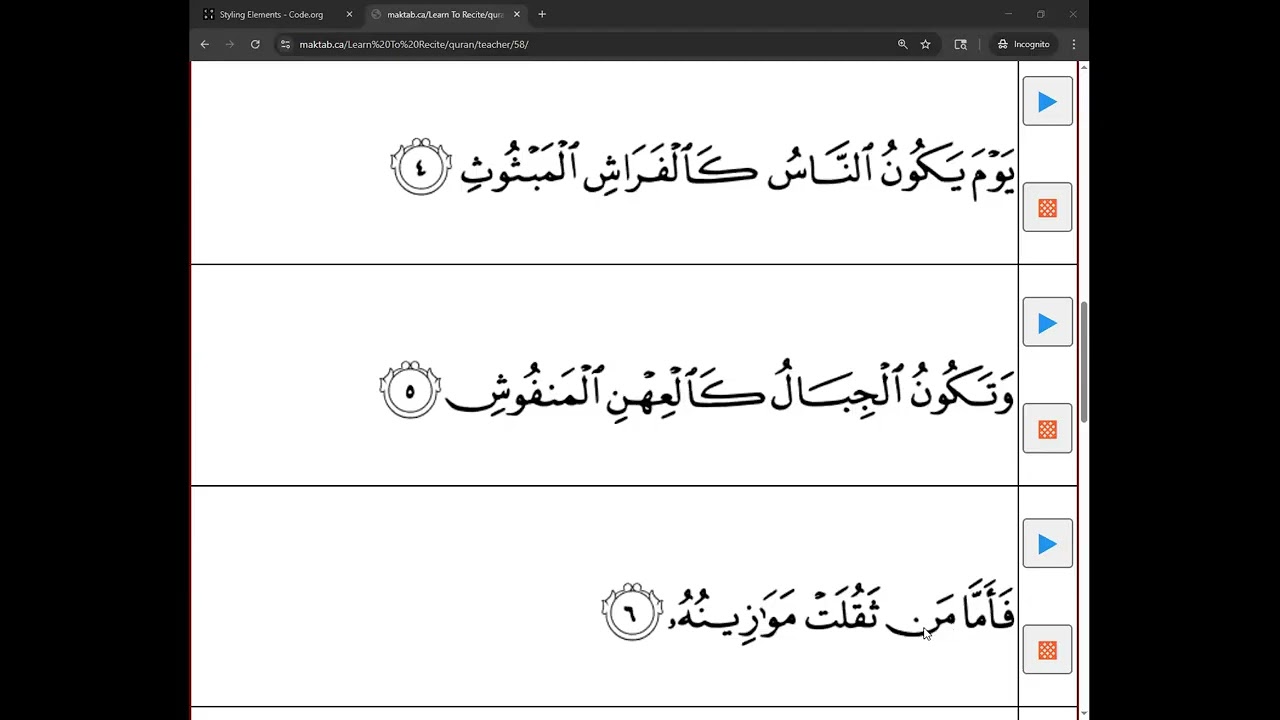Reload the maktab.ca page
This screenshot has width=1280, height=720.
[x=255, y=44]
